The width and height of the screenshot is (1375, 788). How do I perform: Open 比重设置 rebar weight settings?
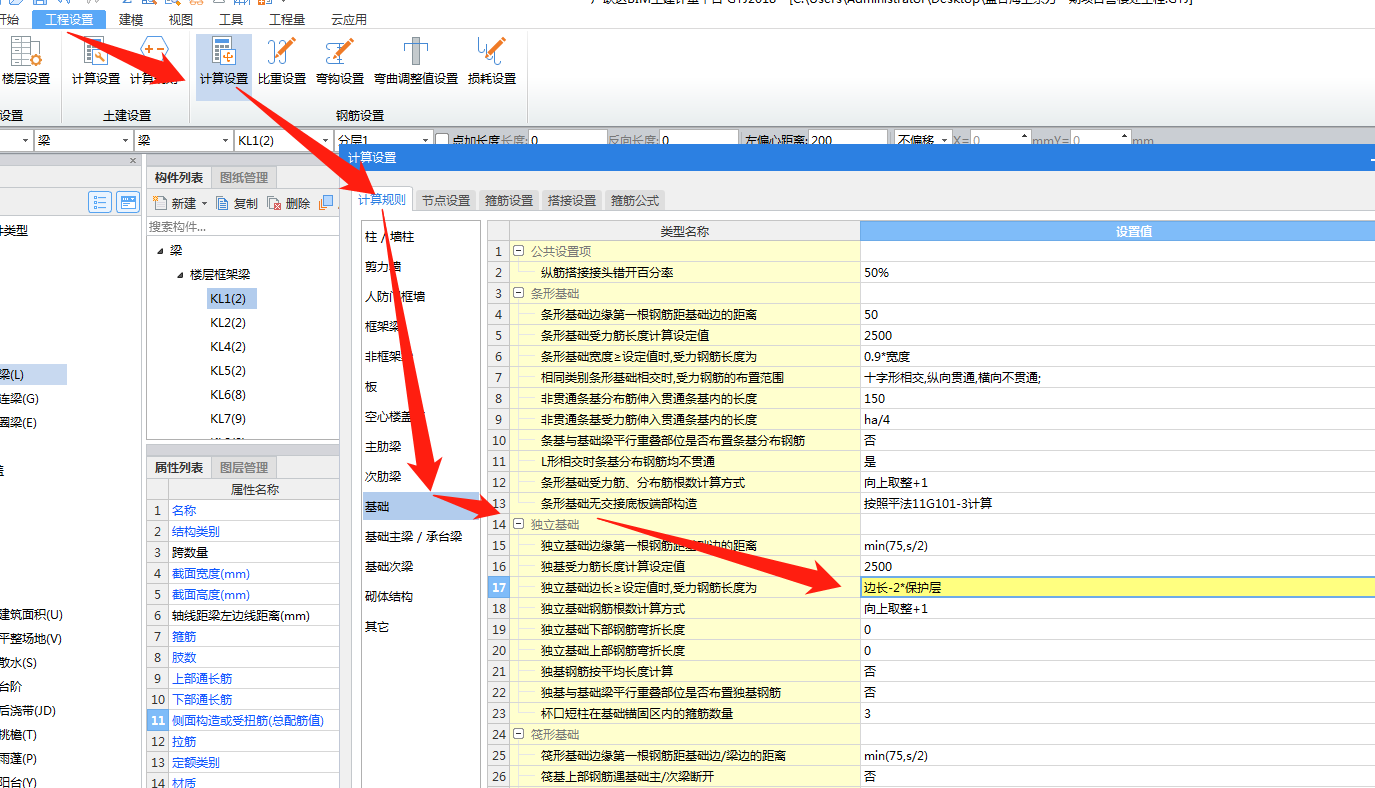(x=282, y=60)
